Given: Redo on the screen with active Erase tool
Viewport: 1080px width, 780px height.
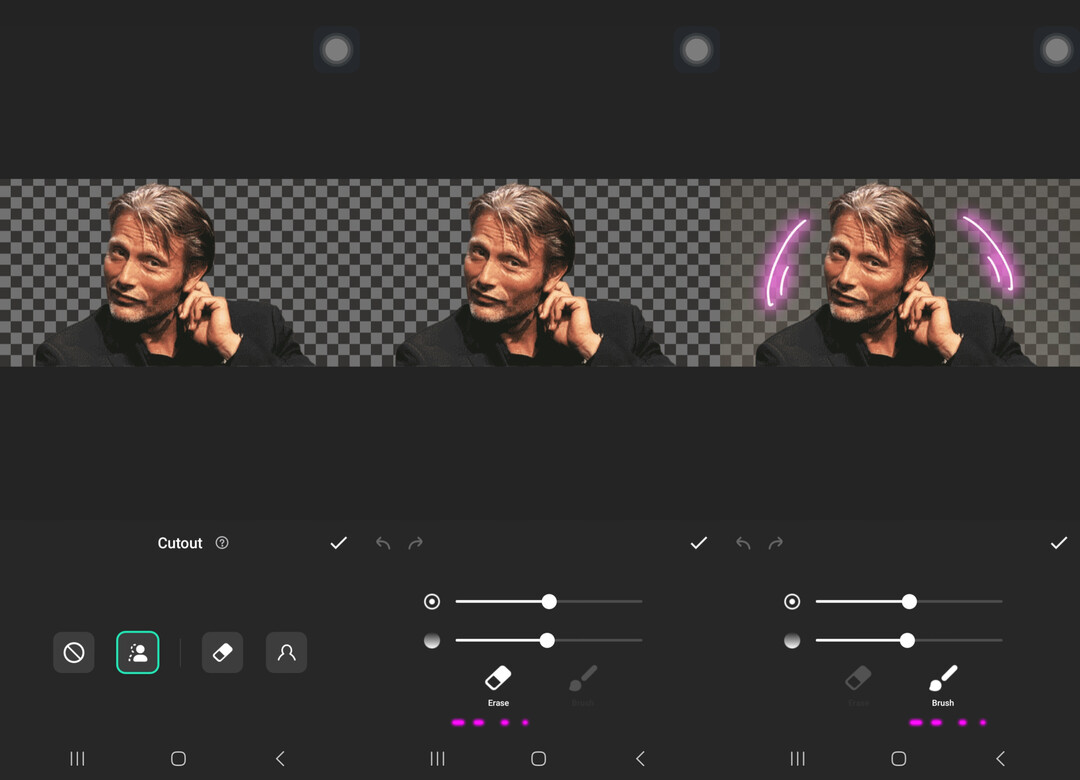Looking at the screenshot, I should pos(416,543).
